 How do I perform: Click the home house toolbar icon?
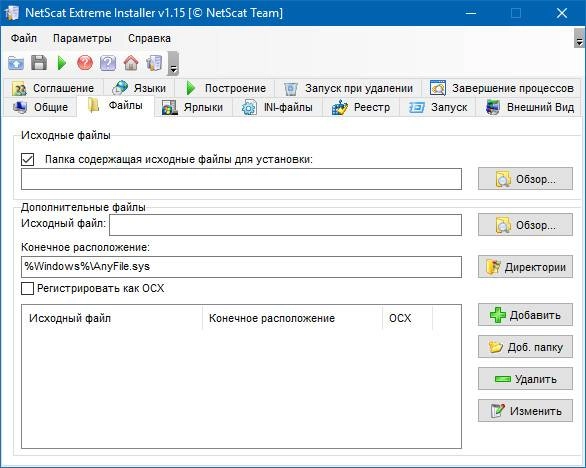coord(131,63)
